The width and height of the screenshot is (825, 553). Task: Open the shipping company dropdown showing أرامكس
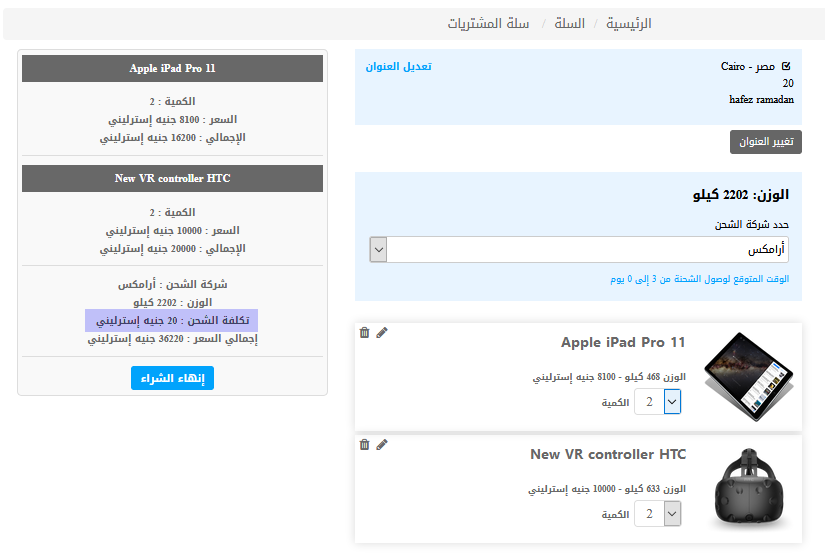[579, 249]
